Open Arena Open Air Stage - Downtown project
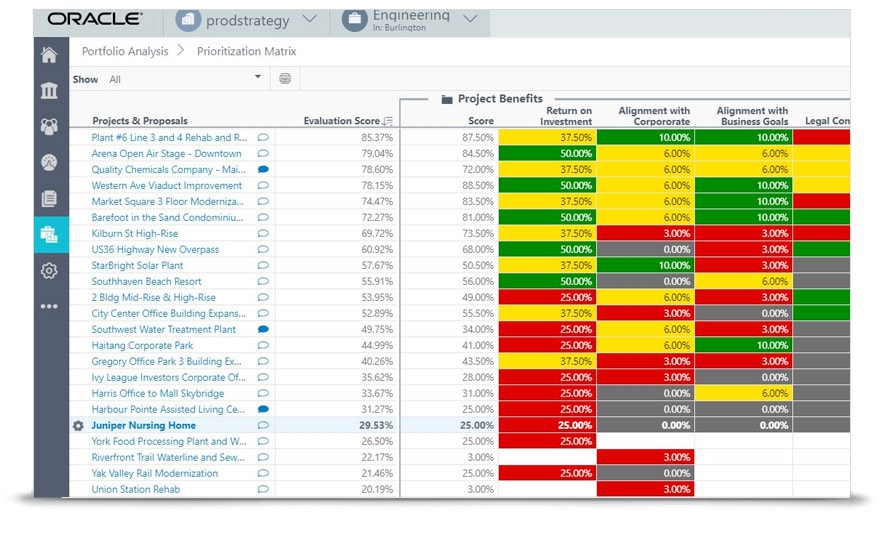 tap(166, 154)
